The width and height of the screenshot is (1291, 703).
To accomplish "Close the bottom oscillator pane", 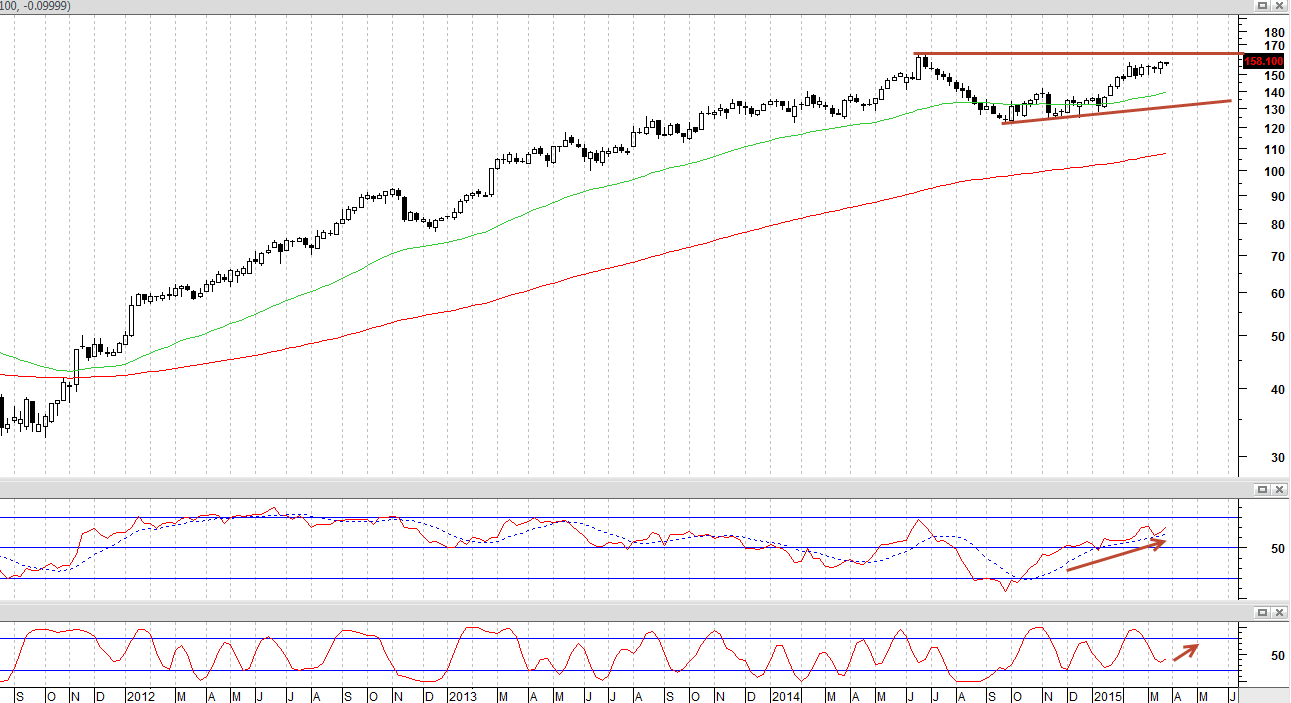I will pos(1279,611).
